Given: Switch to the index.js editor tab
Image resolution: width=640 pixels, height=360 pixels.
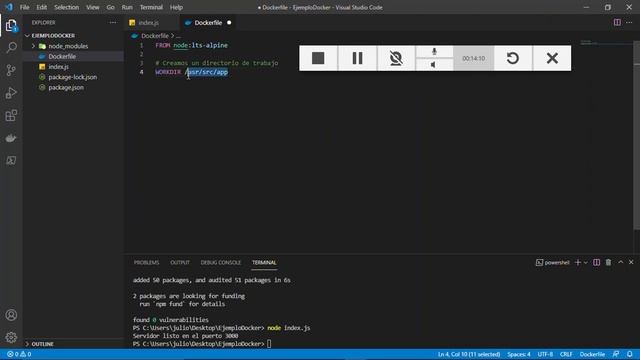Looking at the screenshot, I should (149, 23).
